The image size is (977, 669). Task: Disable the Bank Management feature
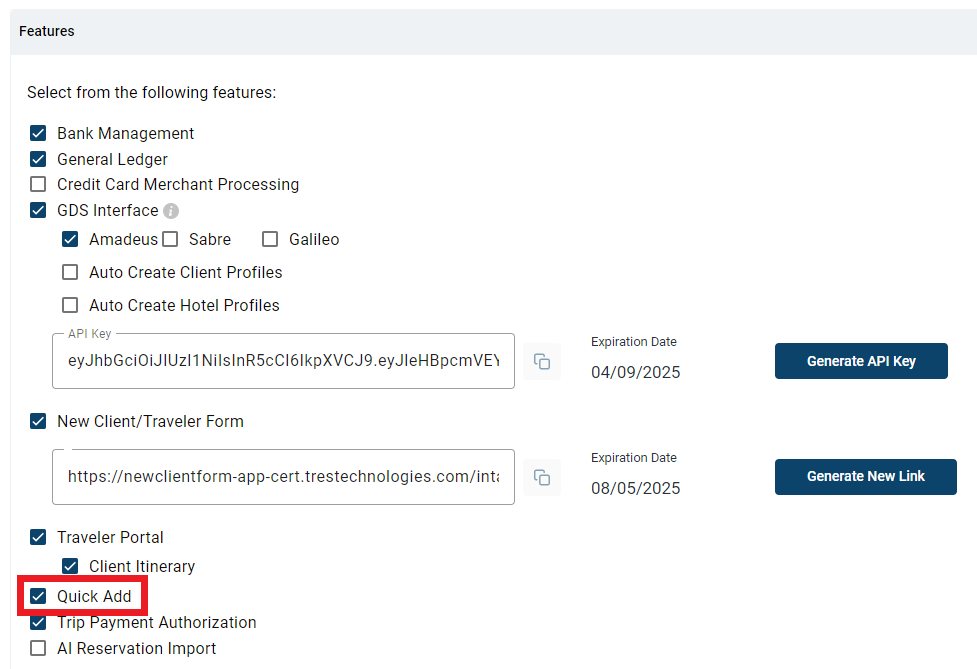[37, 132]
